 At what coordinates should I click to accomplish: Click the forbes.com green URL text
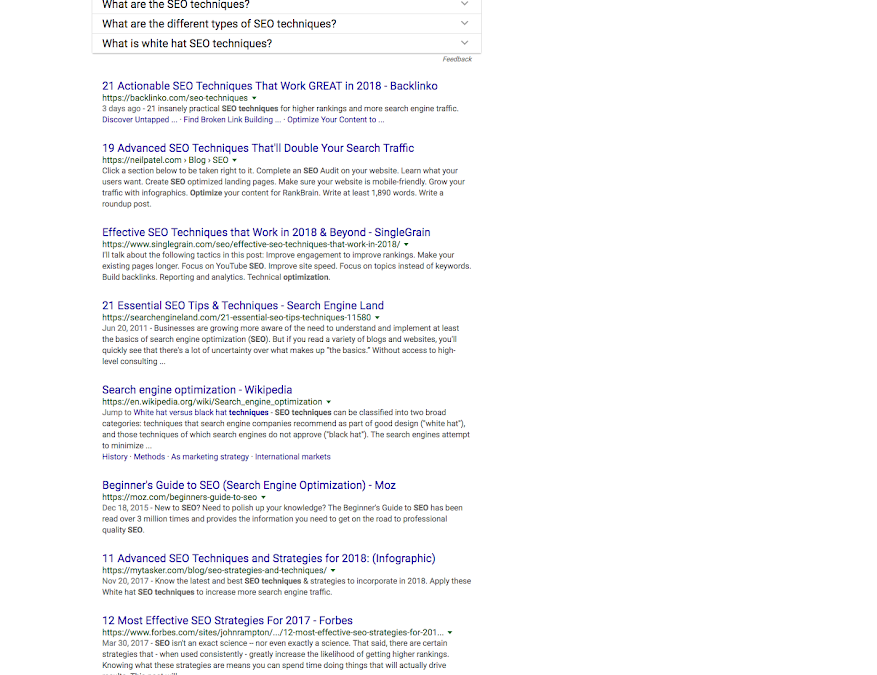[x=273, y=632]
